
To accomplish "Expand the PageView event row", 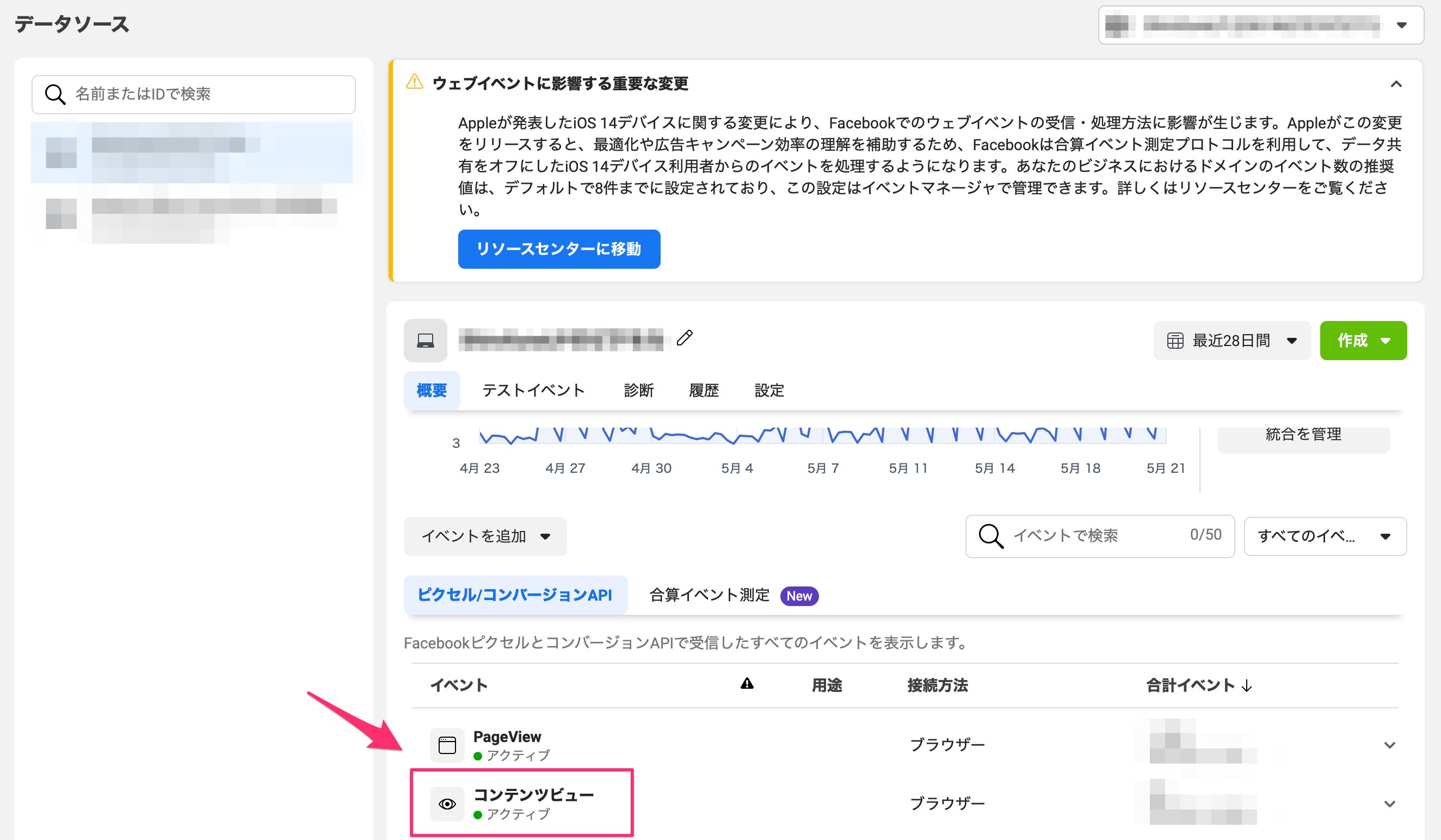I will click(1389, 745).
